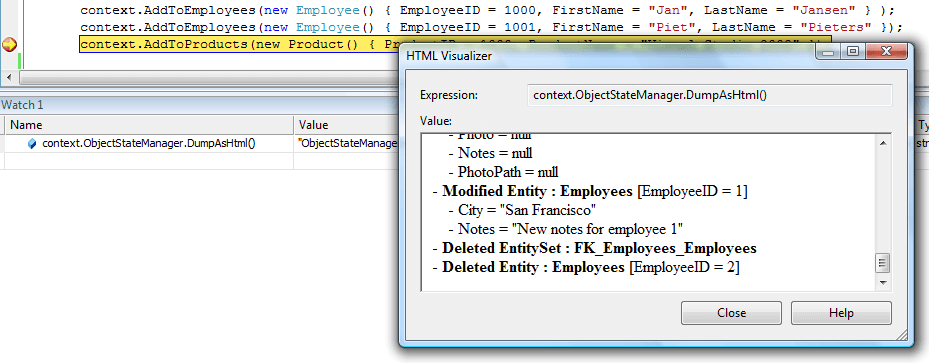This screenshot has width=929, height=363.
Task: Open Help in the HTML Visualizer dialog
Action: point(841,313)
